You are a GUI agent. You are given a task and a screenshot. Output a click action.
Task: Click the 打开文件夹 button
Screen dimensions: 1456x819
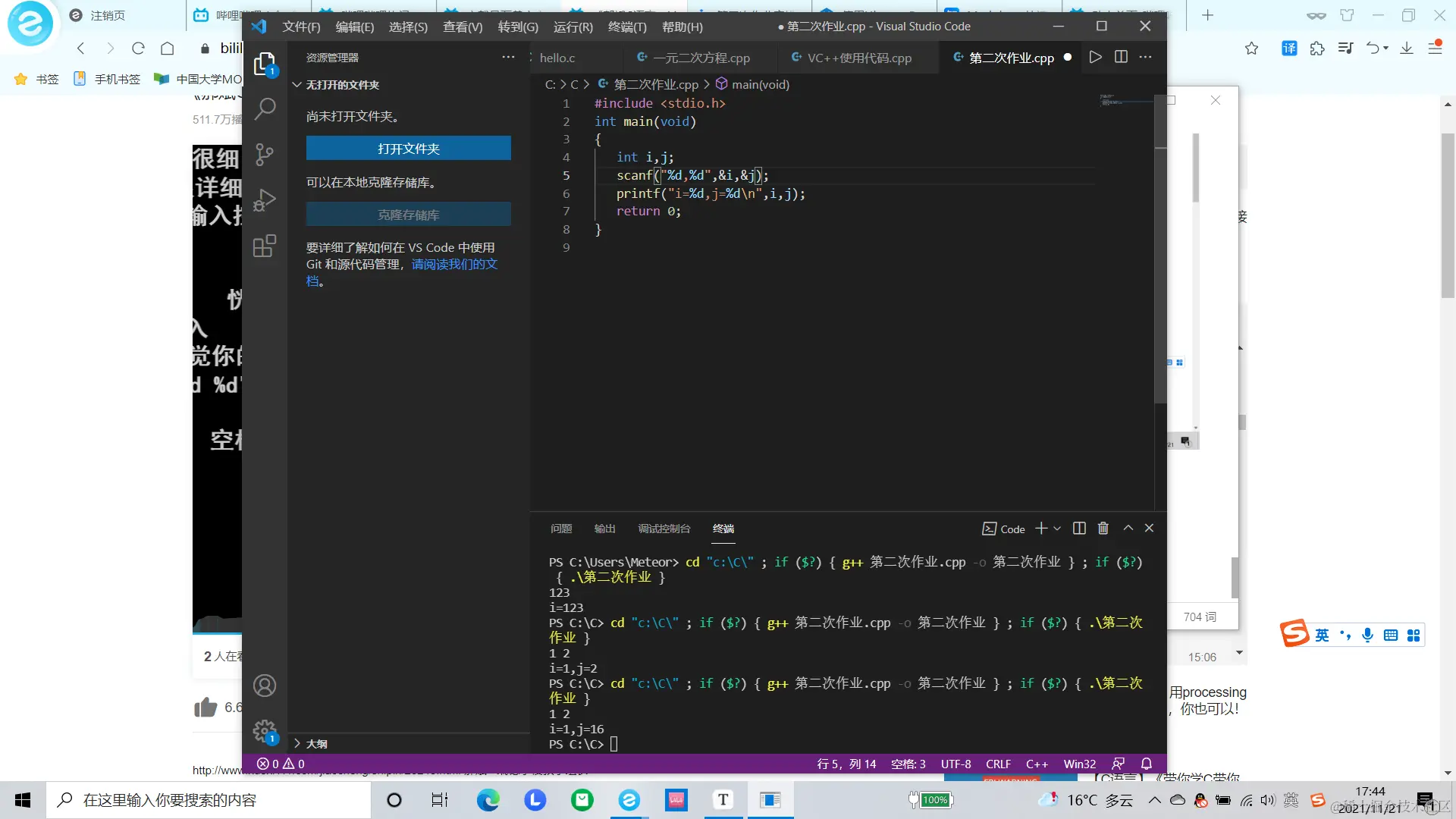[x=408, y=149]
